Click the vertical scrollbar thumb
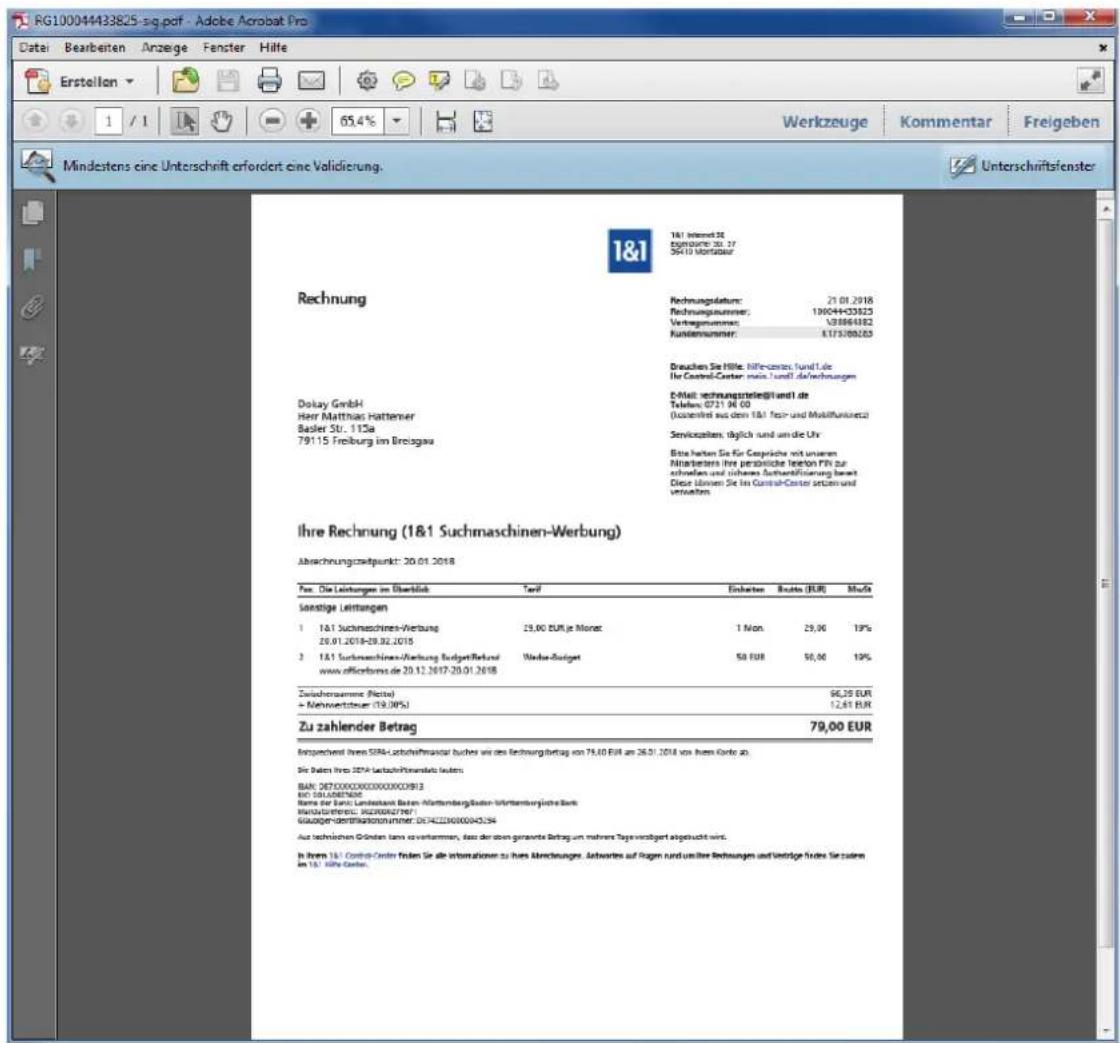Screen dimensions: 1120x1043 (1106, 583)
